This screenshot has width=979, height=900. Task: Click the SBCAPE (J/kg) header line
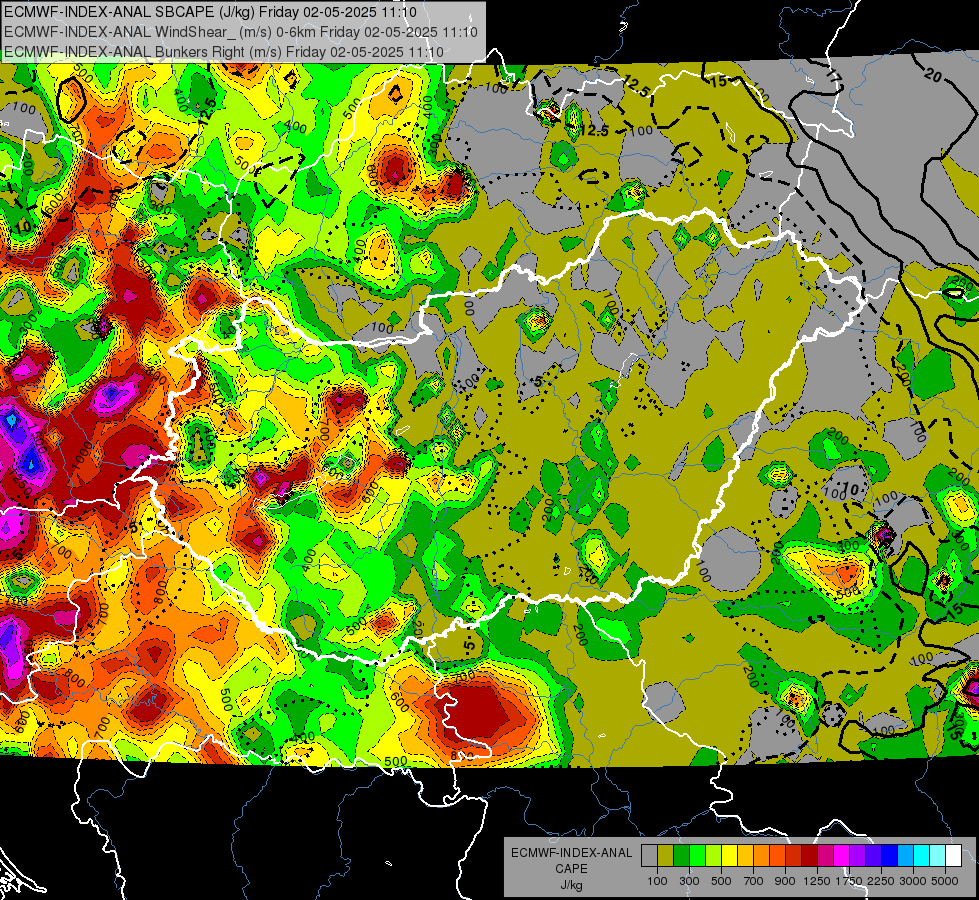[210, 12]
